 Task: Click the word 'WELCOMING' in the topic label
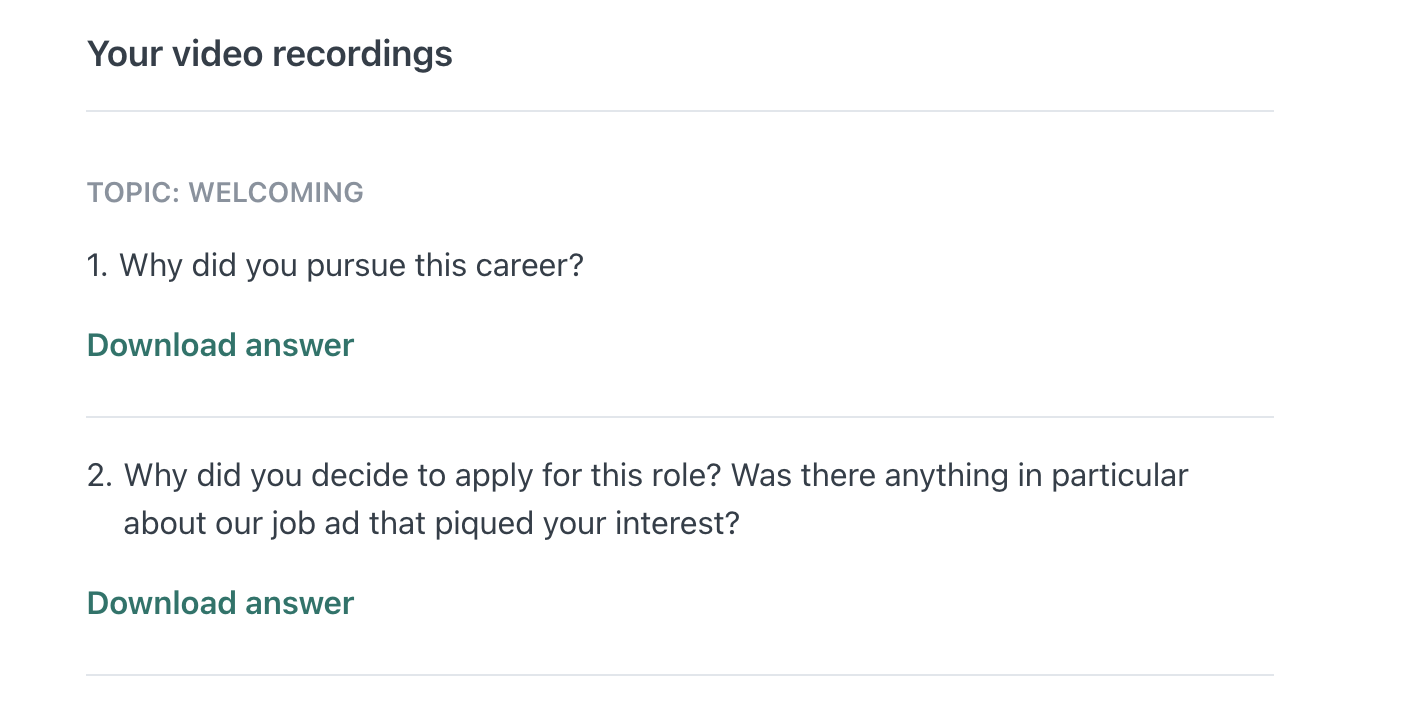click(276, 192)
